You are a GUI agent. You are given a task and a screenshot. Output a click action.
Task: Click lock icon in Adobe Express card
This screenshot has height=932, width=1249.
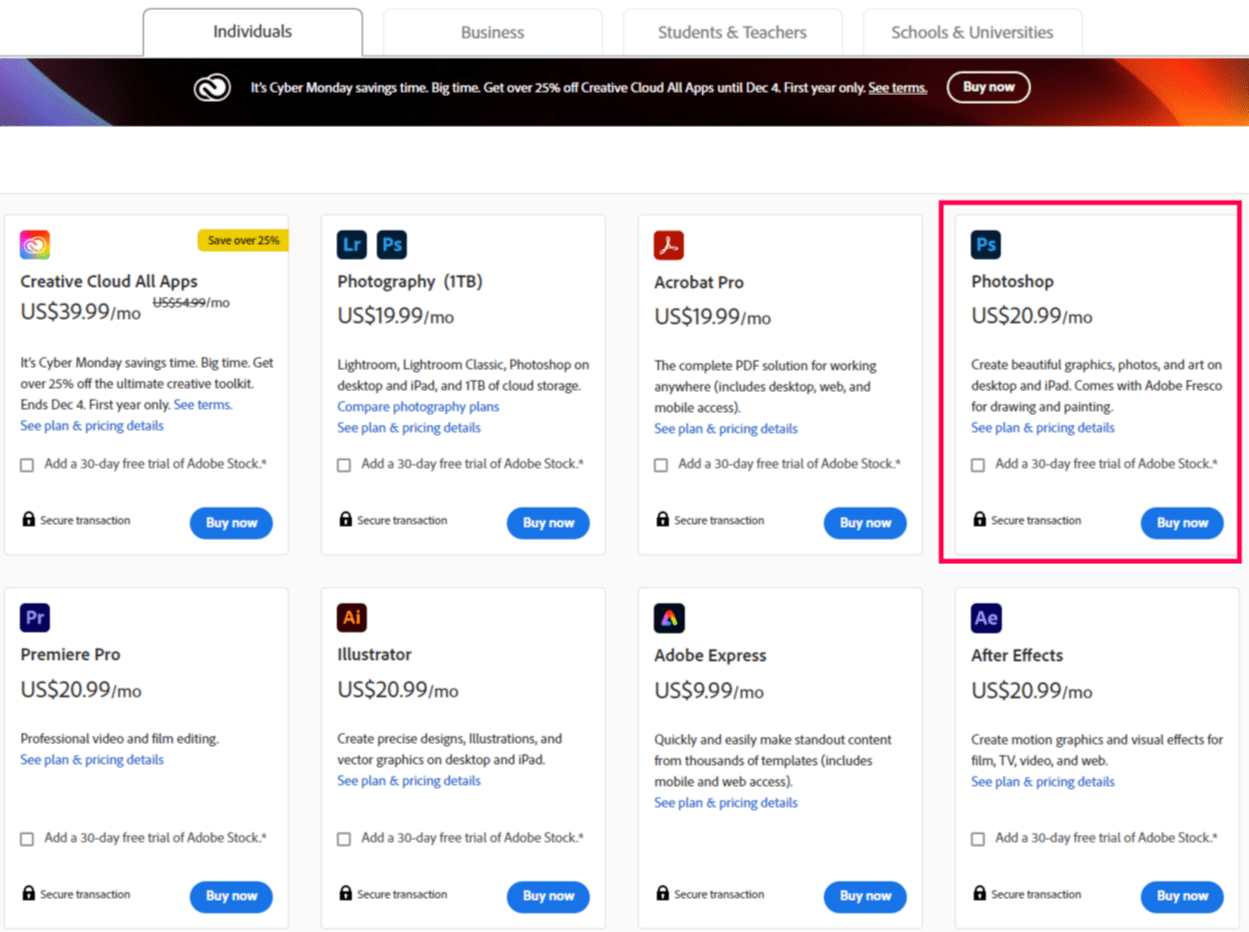click(662, 894)
